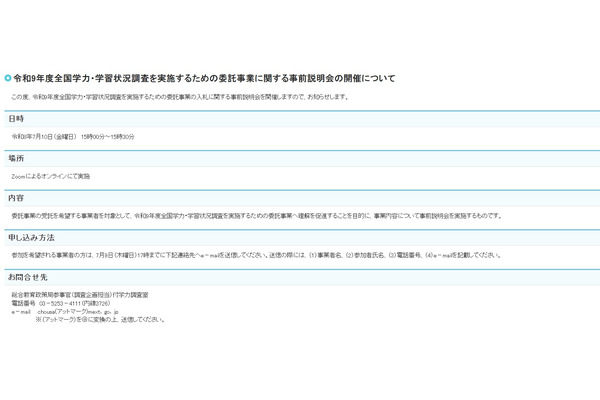Click the intro sentence starting この度
Screen dimensions: 600x400
180,97
